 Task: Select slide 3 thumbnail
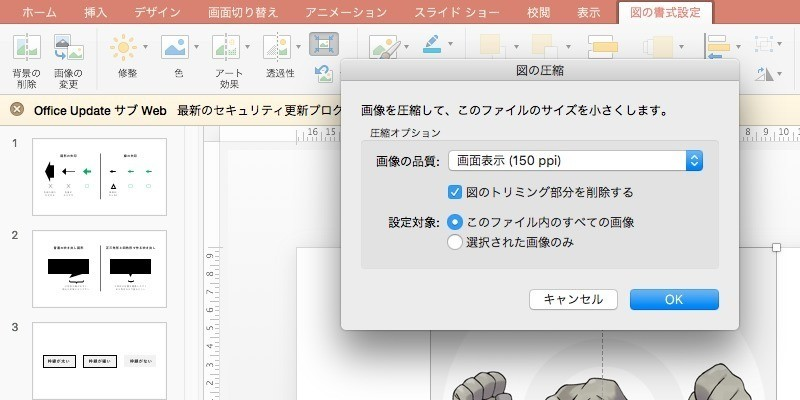(x=99, y=361)
